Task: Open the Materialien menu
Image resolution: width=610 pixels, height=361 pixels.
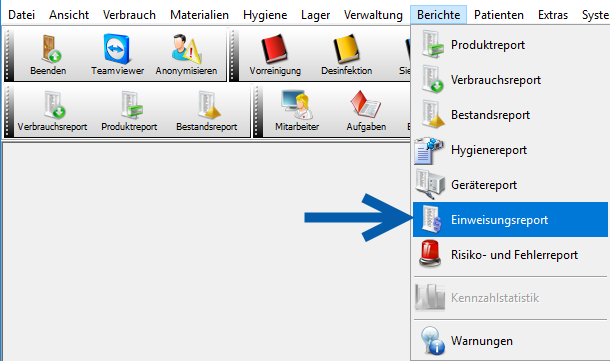Action: tap(199, 15)
